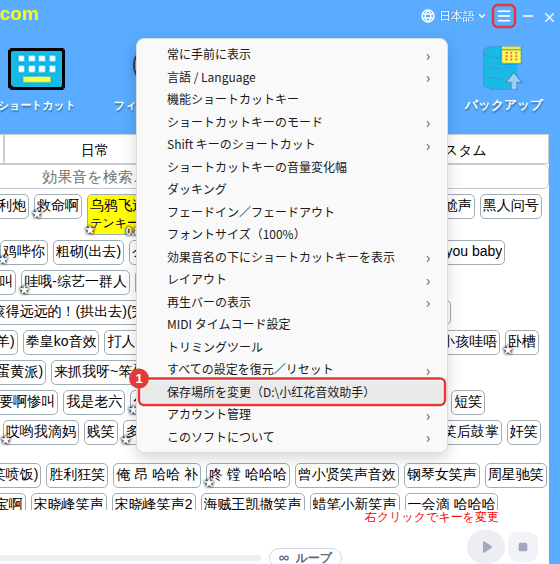The height and width of the screenshot is (564, 560).
Task: Play the 鸡哔你 sound effect
Action: coord(24,252)
